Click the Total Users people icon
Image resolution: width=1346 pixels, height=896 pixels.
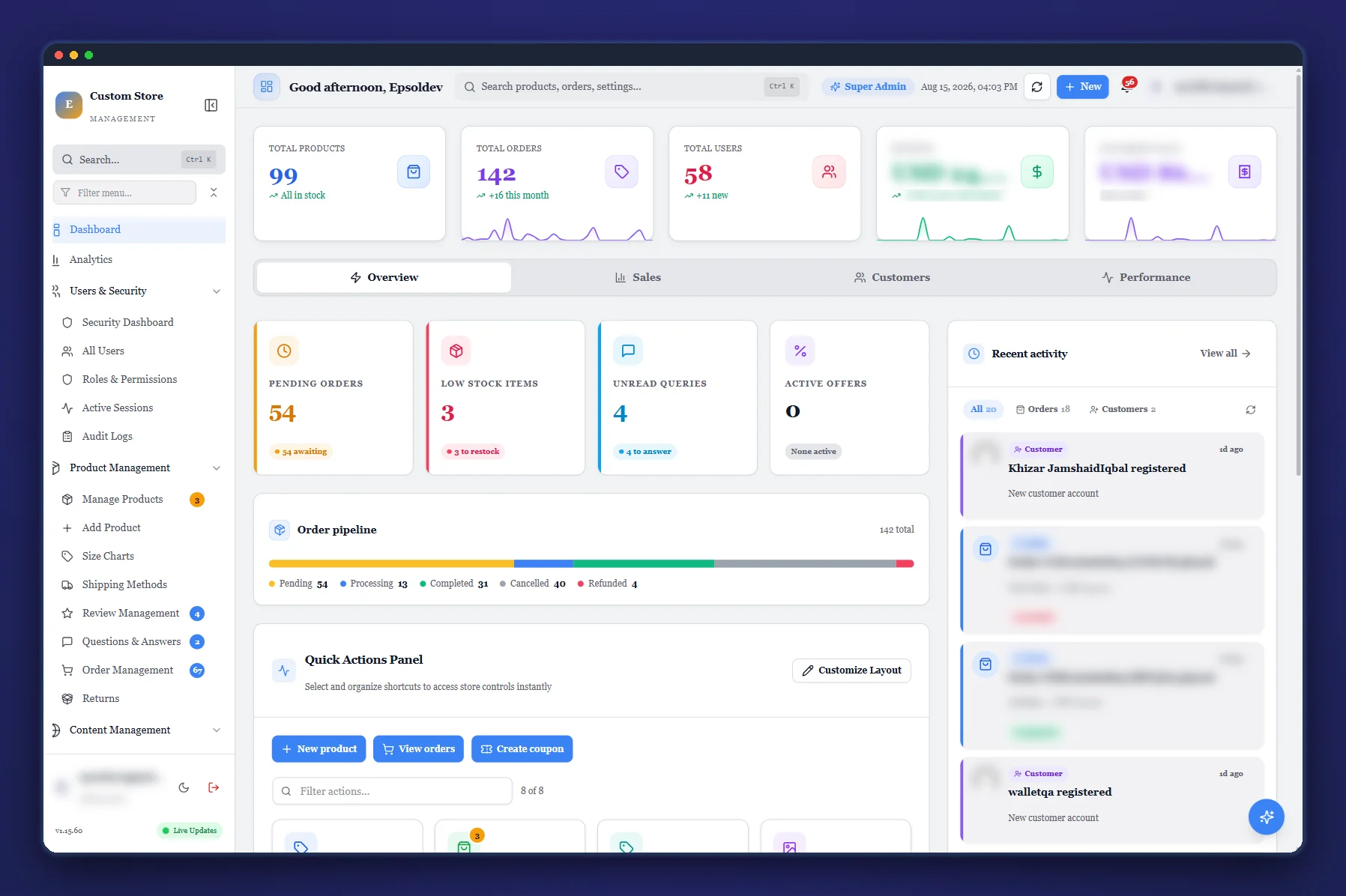pyautogui.click(x=829, y=172)
